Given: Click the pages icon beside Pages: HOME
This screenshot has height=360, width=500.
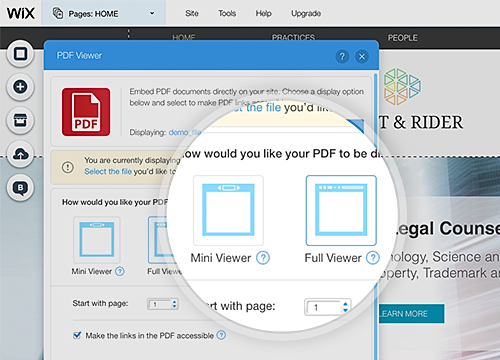Looking at the screenshot, I should (x=58, y=13).
